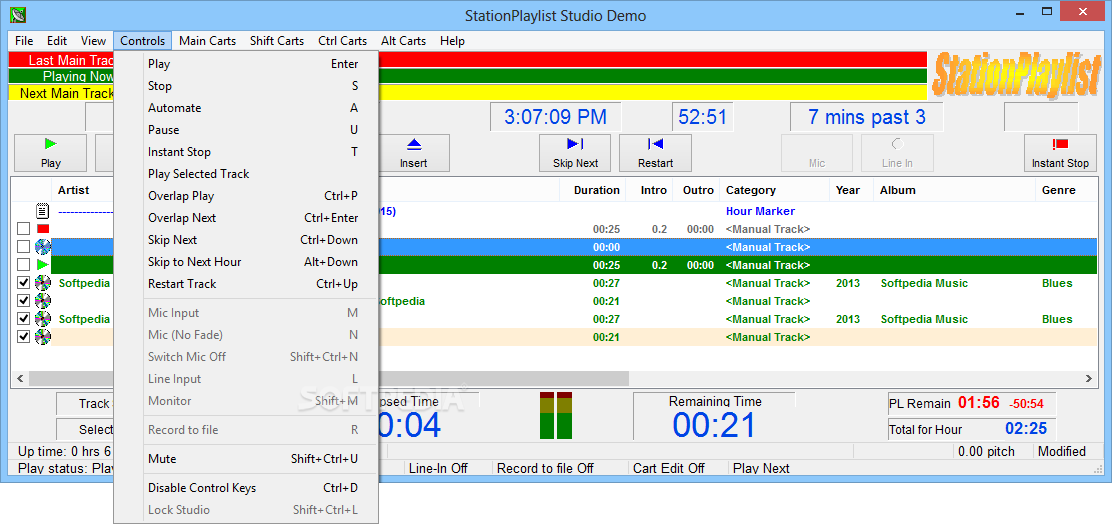Click the Outro column header
Viewport: 1112px width, 524px height.
(698, 190)
